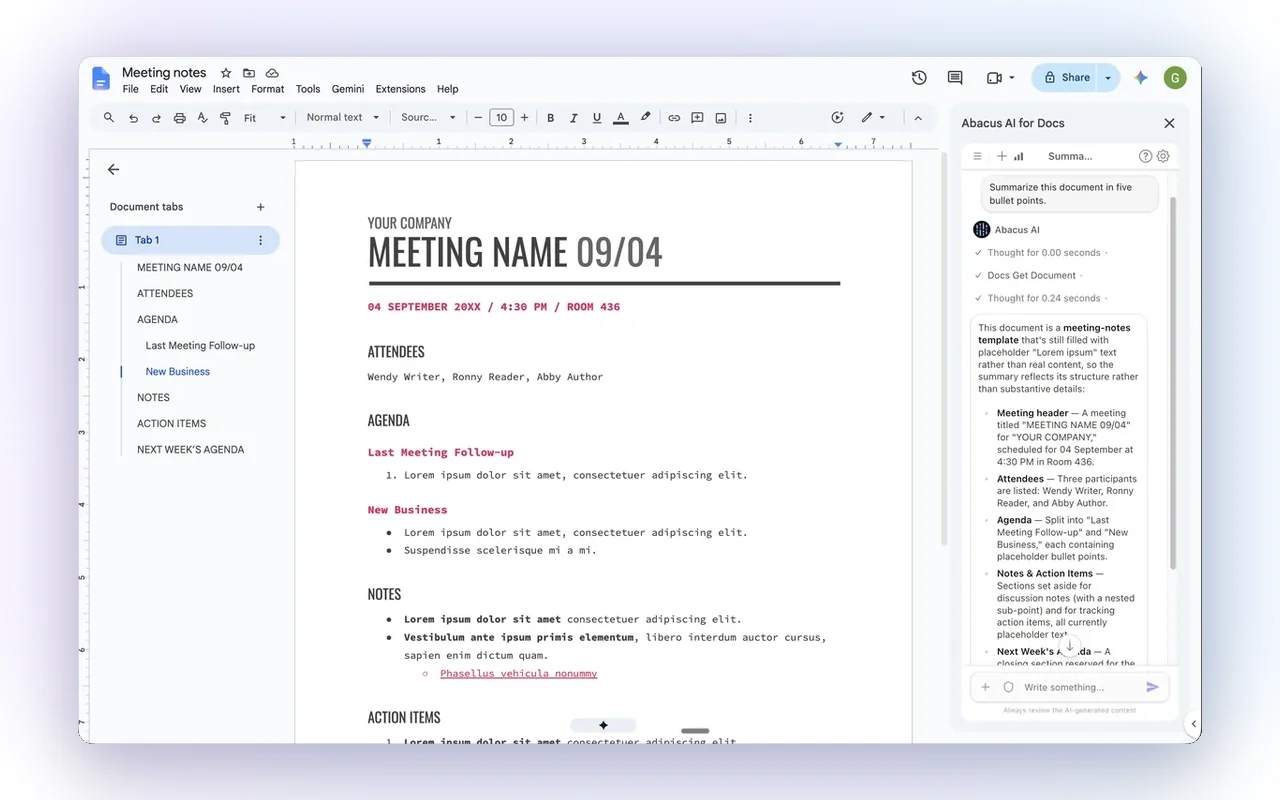Open the editing mode pencil dropdown
Viewport: 1280px width, 800px height.
pyautogui.click(x=873, y=118)
